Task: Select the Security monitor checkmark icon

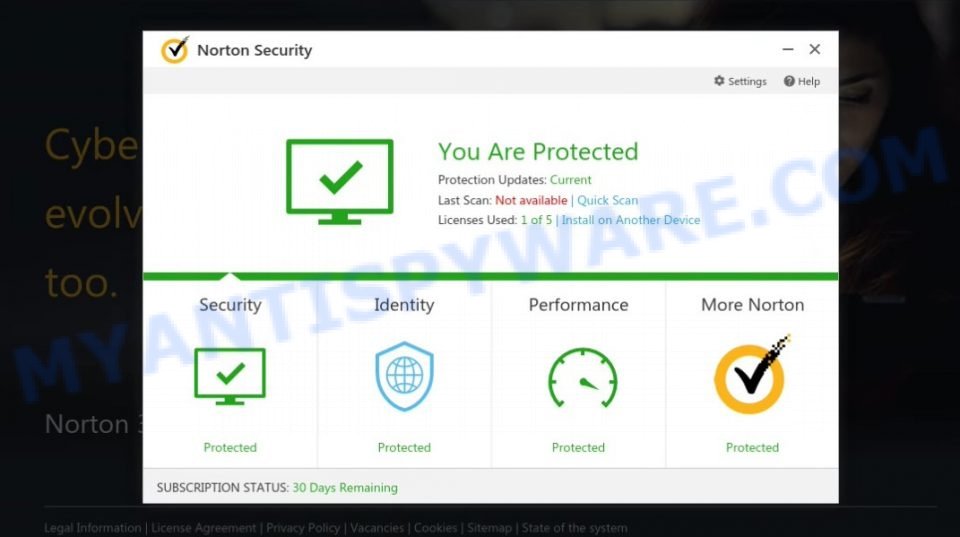Action: pos(230,377)
